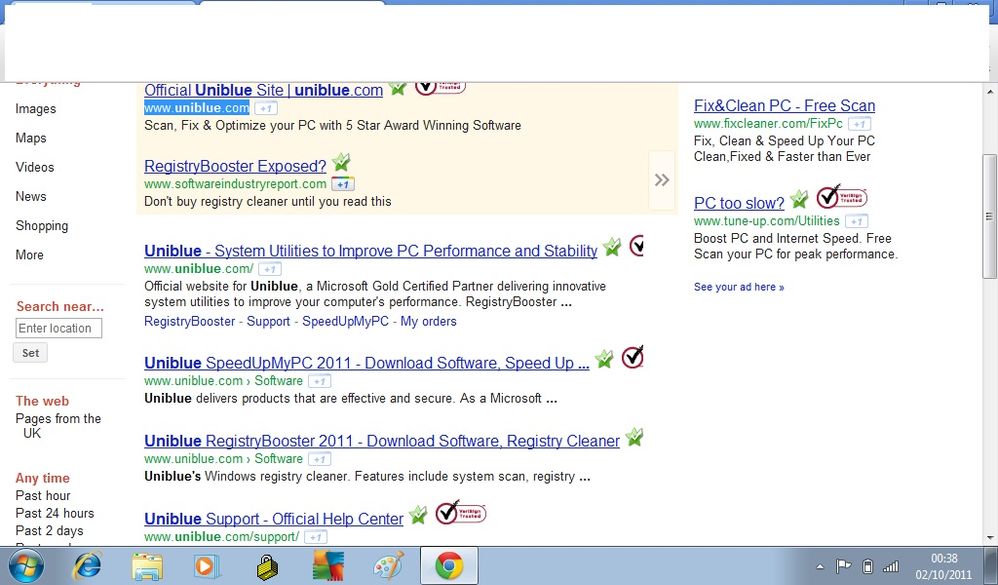Click +1 button beside www.uniblue.com/ result
Screen dimensions: 998x585
click(x=270, y=269)
